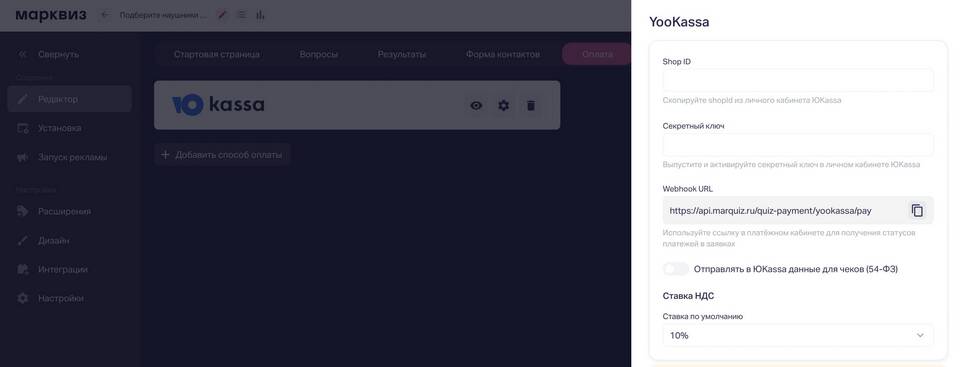
Task: Click the back arrow next to the quiz name
Action: tap(105, 15)
